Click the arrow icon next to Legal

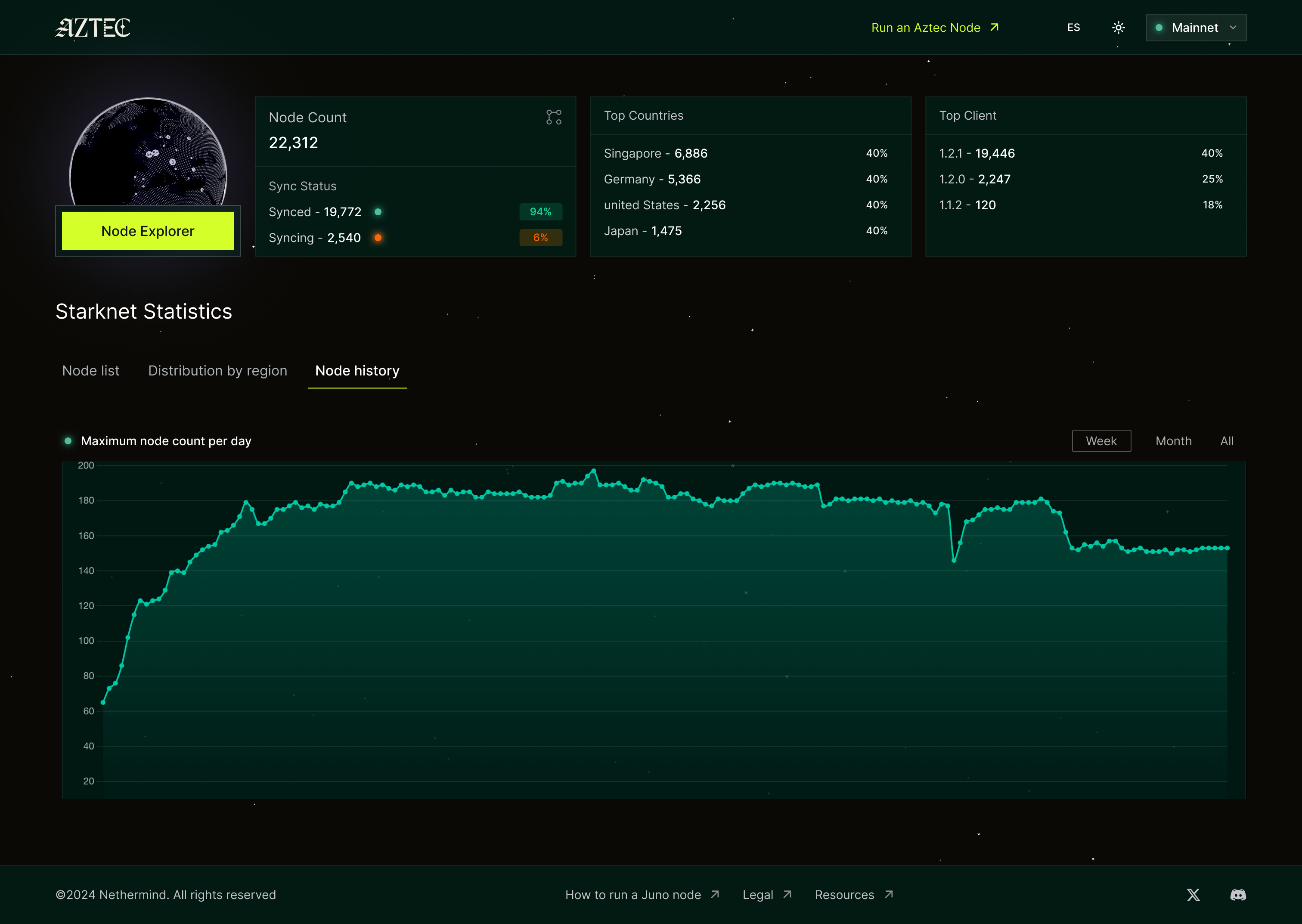click(x=787, y=894)
